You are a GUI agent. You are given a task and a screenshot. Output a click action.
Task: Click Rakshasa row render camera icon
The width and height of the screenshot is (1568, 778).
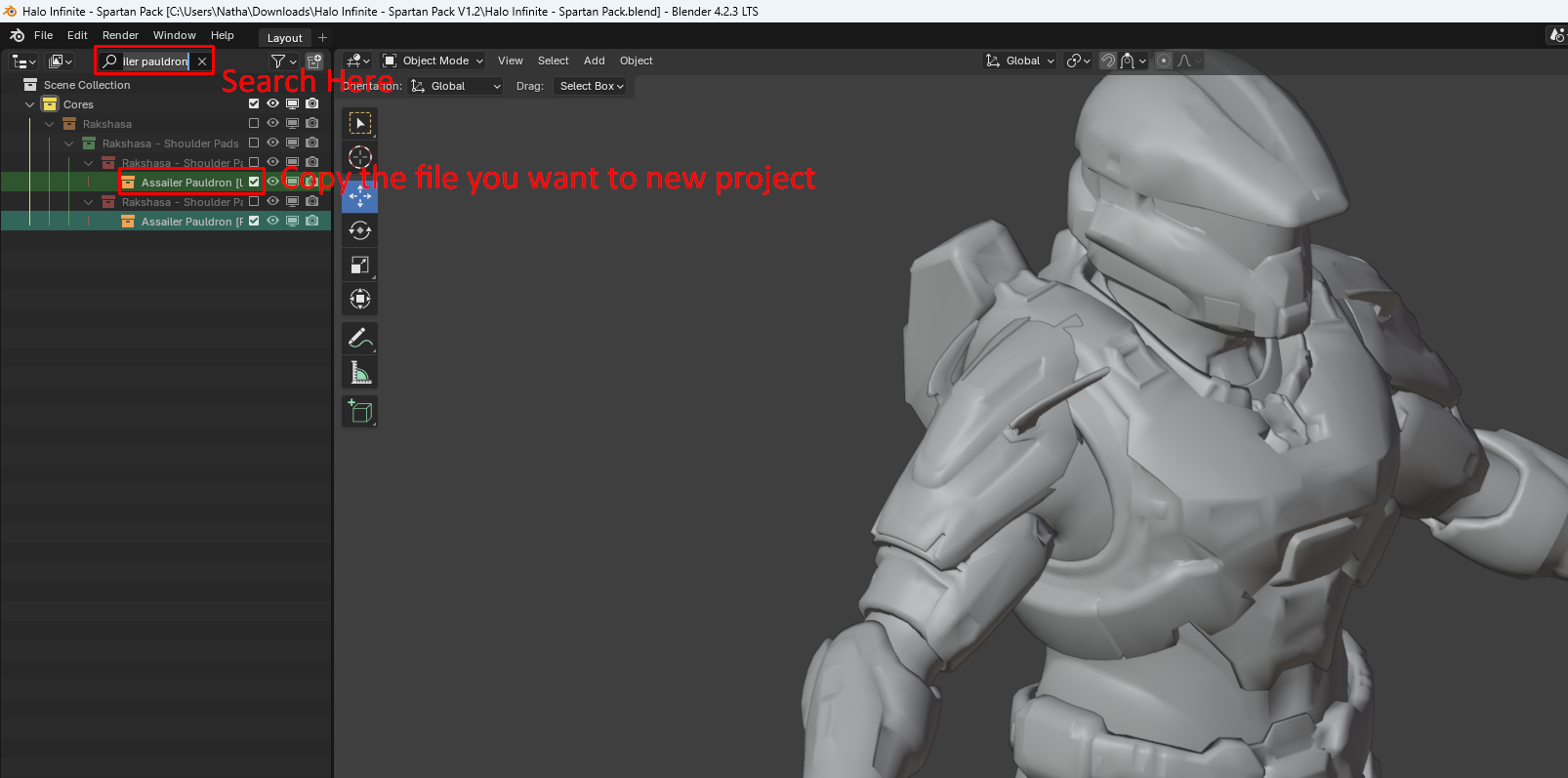coord(312,123)
